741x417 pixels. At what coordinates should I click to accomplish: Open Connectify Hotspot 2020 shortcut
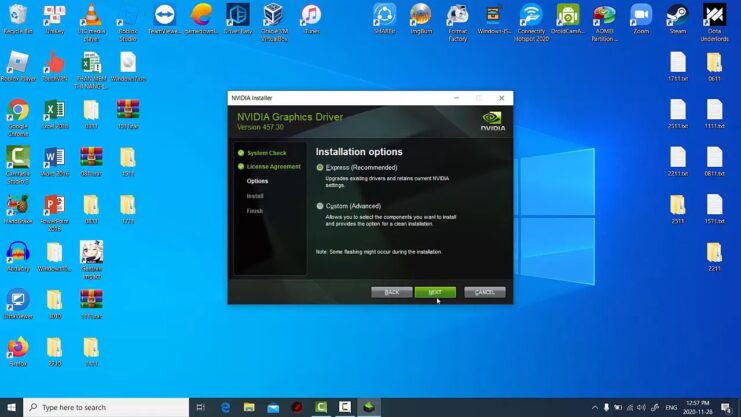pos(531,23)
